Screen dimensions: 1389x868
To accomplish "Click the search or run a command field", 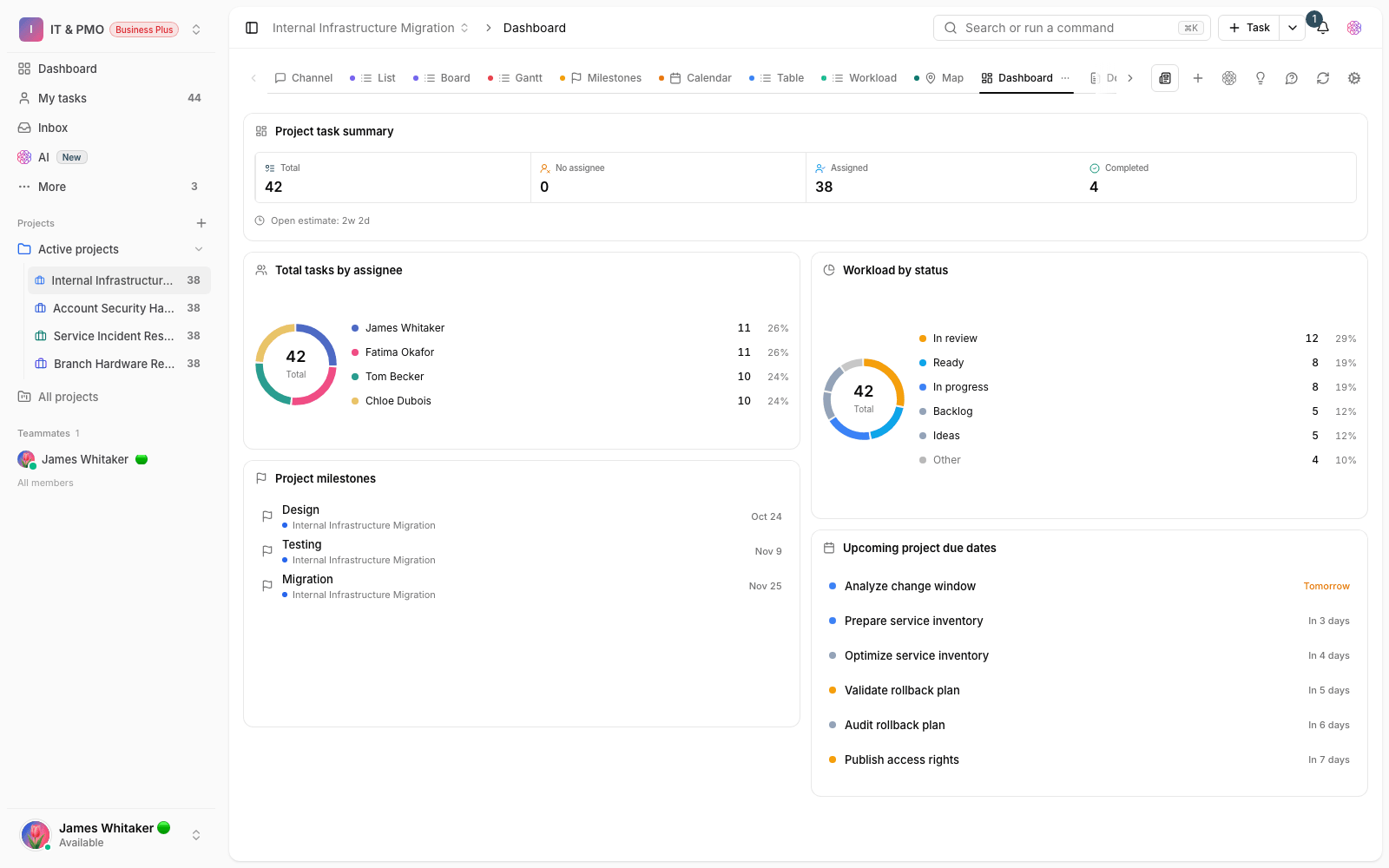I will click(x=1072, y=28).
